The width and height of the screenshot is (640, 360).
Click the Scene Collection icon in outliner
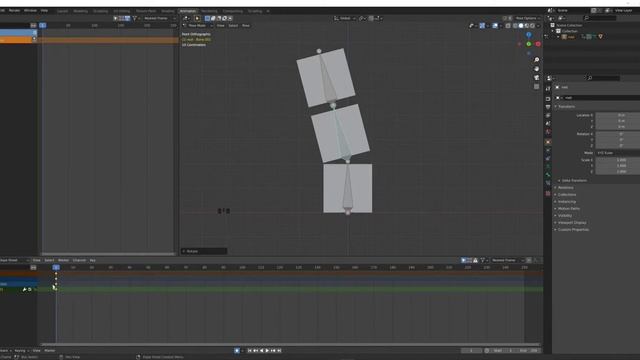(553, 25)
